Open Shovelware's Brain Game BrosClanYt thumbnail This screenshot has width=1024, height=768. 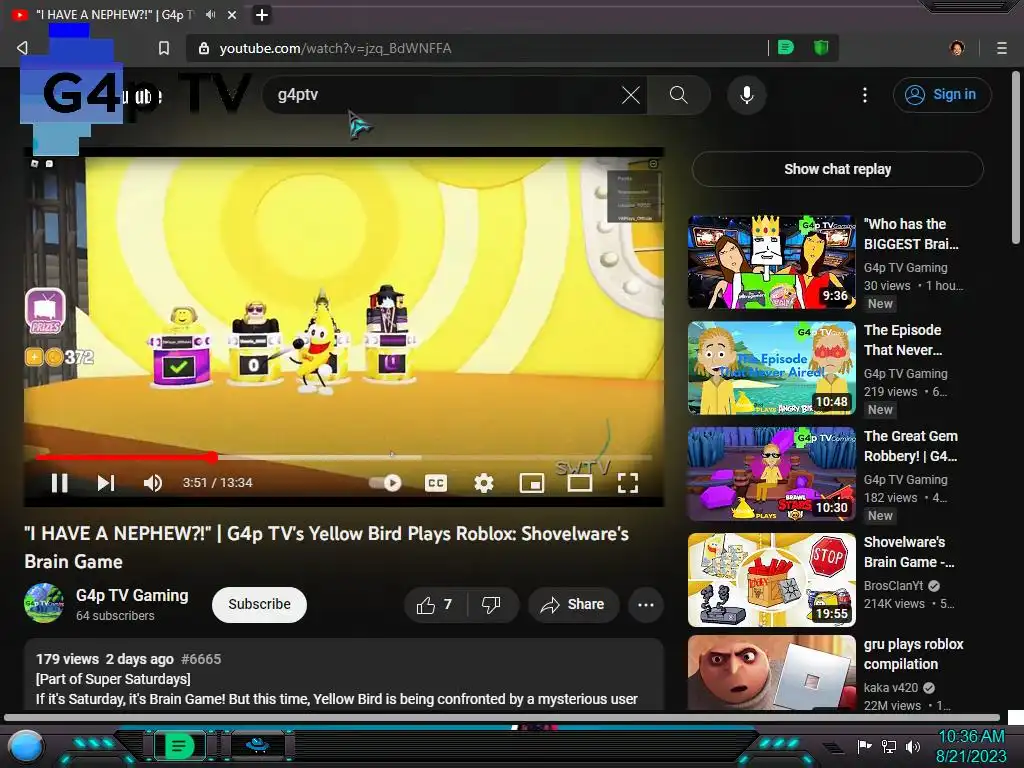(x=771, y=580)
